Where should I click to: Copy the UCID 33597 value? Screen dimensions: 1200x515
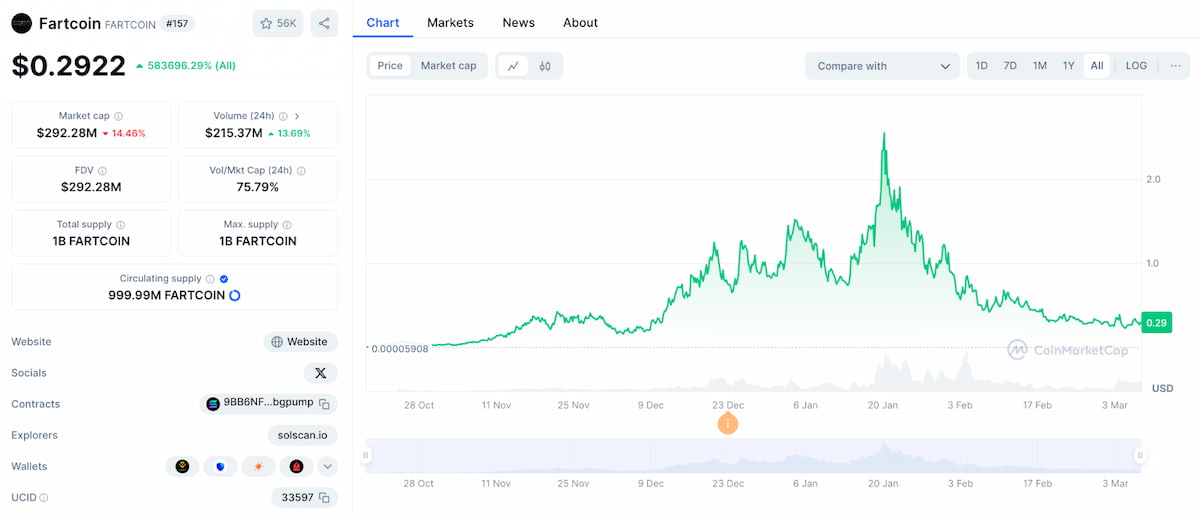(324, 497)
